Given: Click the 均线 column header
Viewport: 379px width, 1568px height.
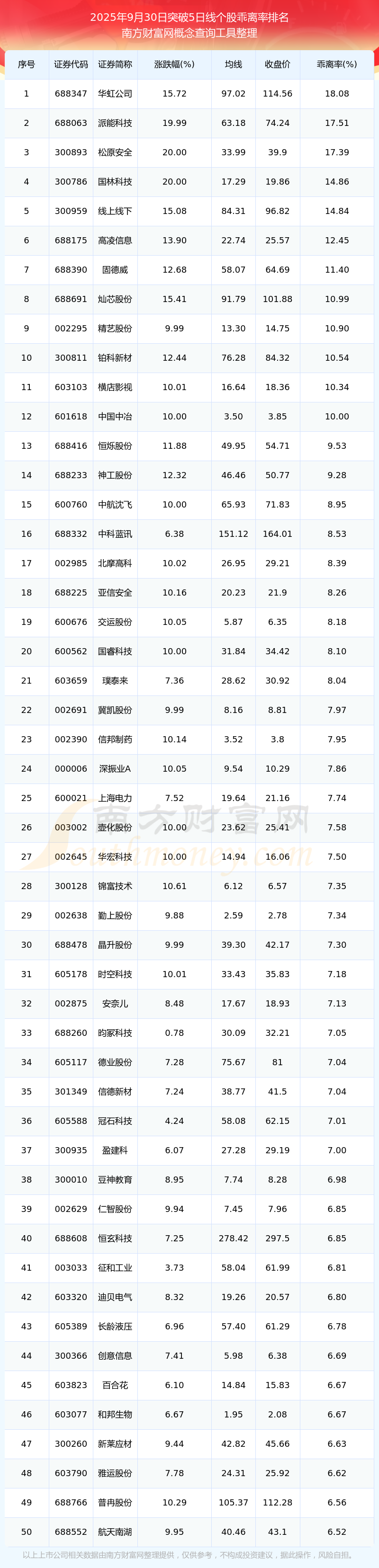Looking at the screenshot, I should [234, 64].
